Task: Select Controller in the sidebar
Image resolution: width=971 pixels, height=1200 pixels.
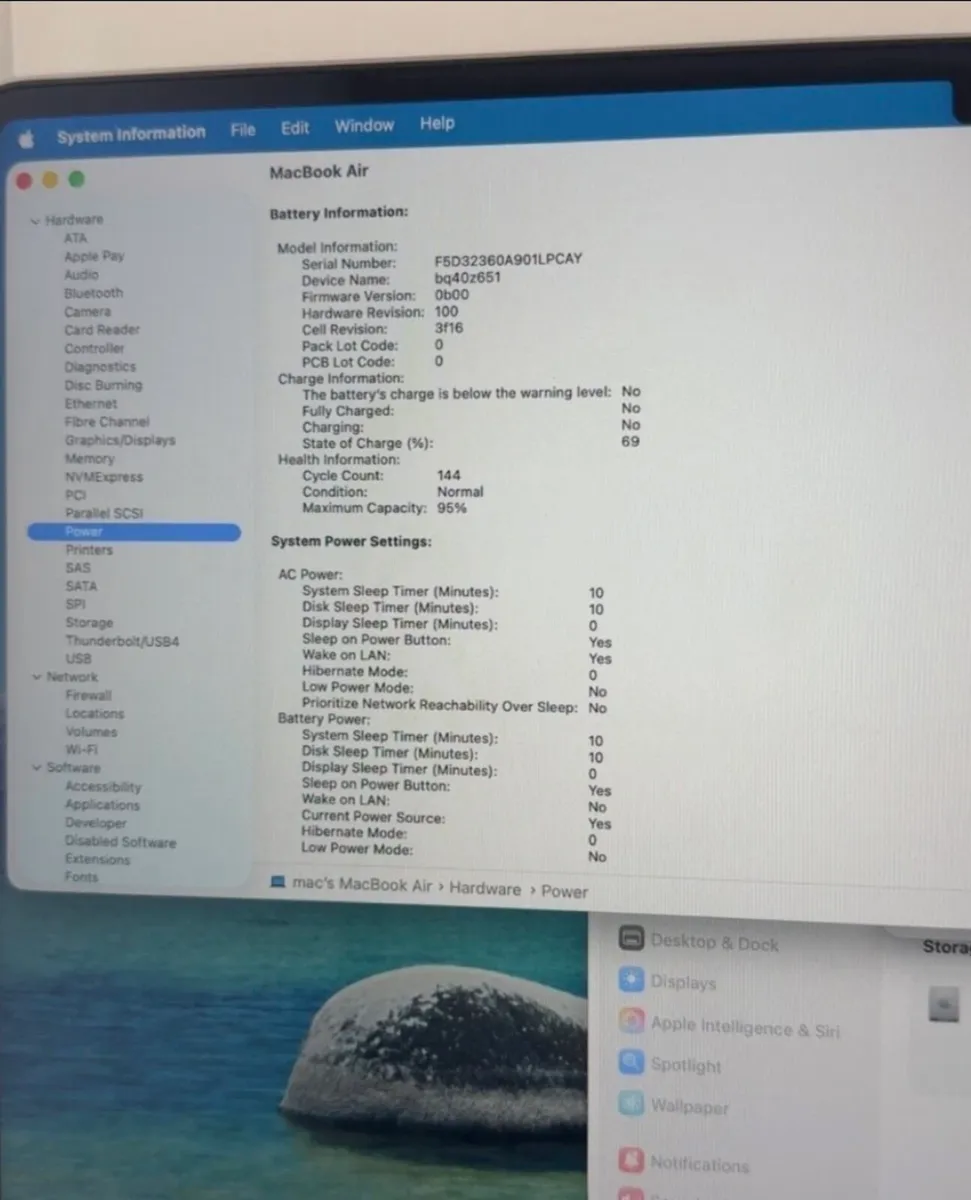Action: pos(94,348)
